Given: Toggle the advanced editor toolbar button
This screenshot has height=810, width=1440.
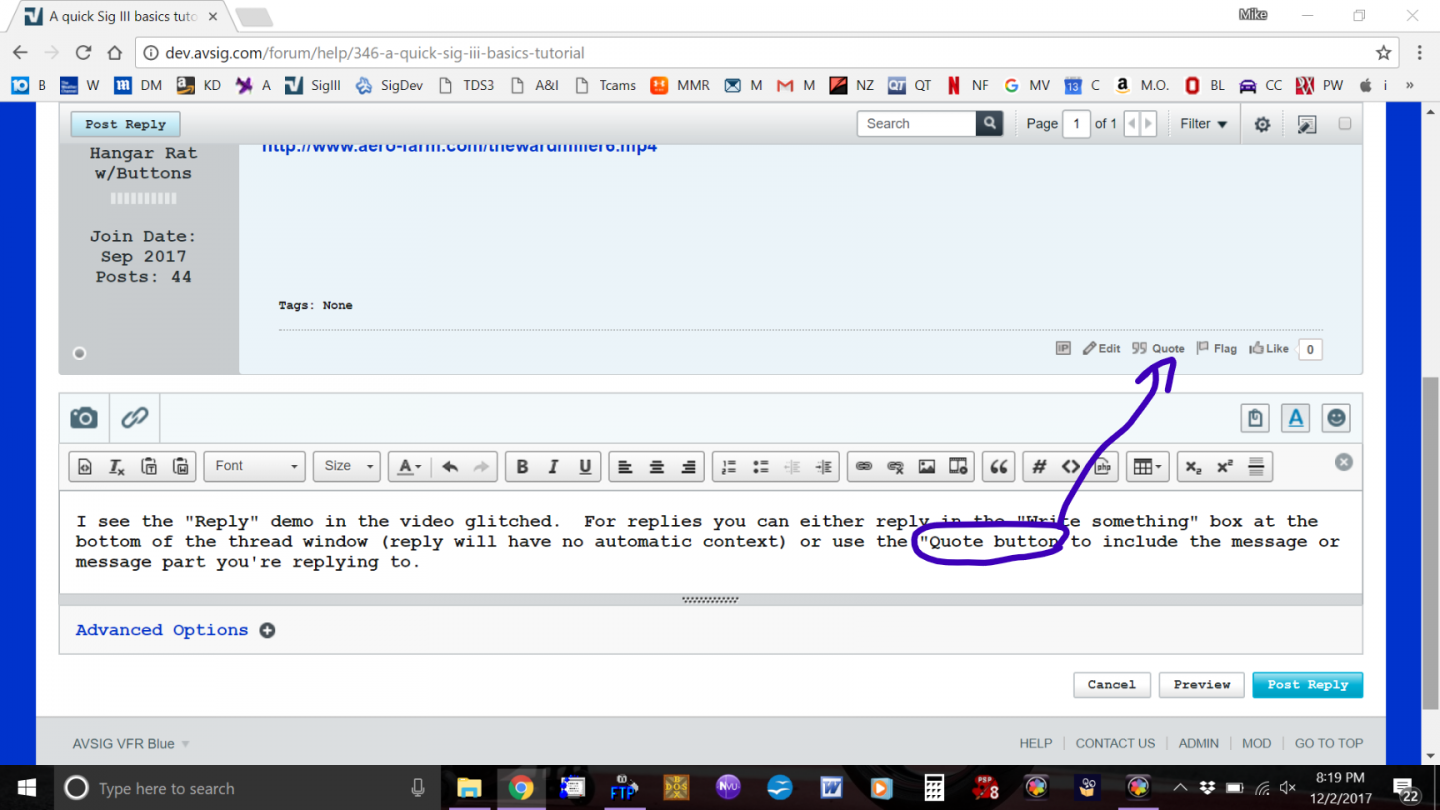Looking at the screenshot, I should click(1296, 418).
